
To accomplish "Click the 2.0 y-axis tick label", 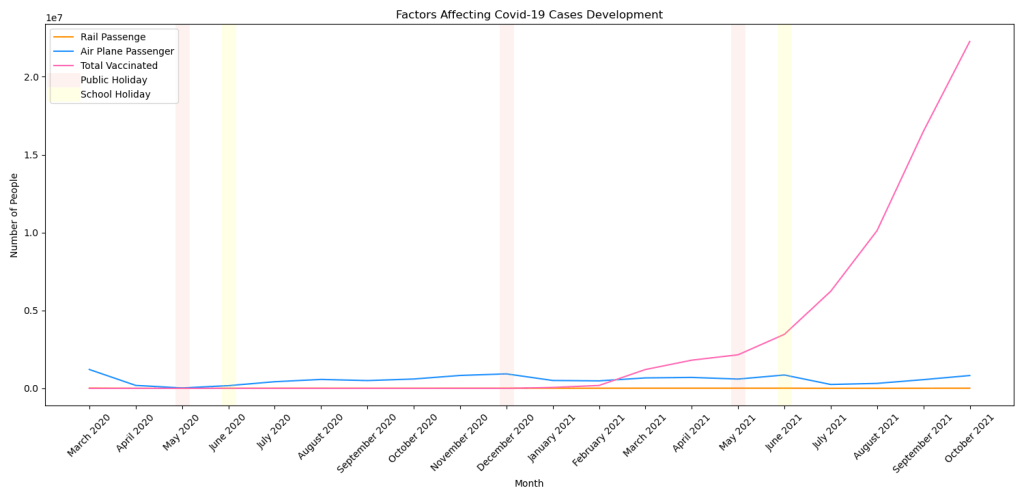I will (31, 77).
